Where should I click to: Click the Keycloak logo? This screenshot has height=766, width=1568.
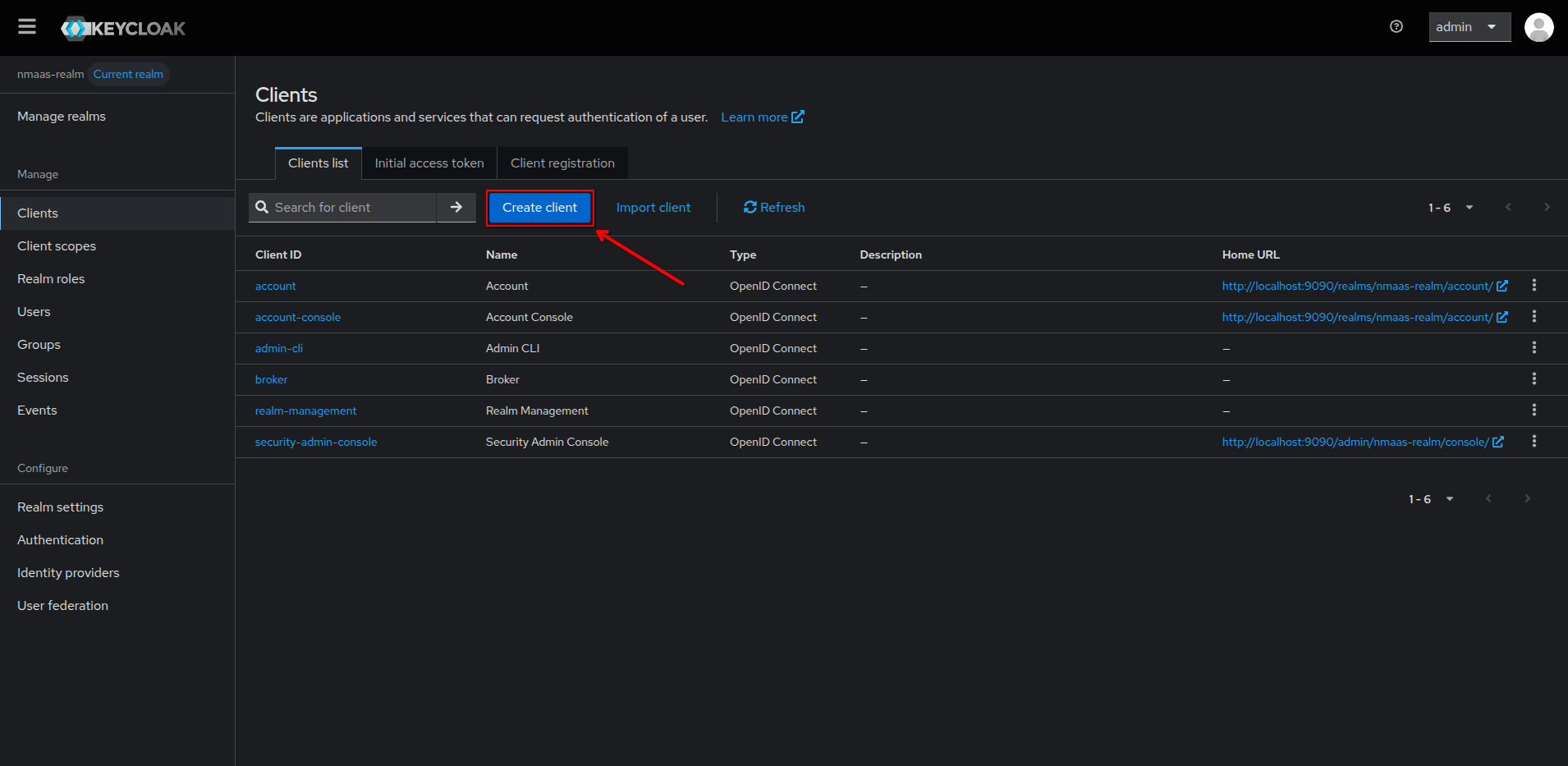tap(123, 29)
